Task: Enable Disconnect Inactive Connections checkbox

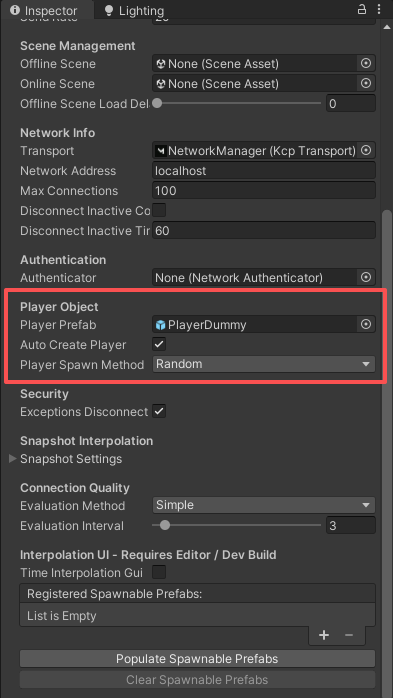Action: [x=159, y=210]
